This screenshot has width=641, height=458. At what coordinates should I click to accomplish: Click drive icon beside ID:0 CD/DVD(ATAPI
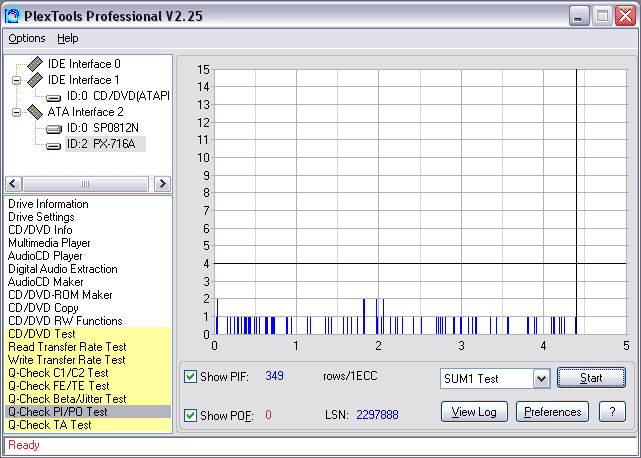pos(53,97)
